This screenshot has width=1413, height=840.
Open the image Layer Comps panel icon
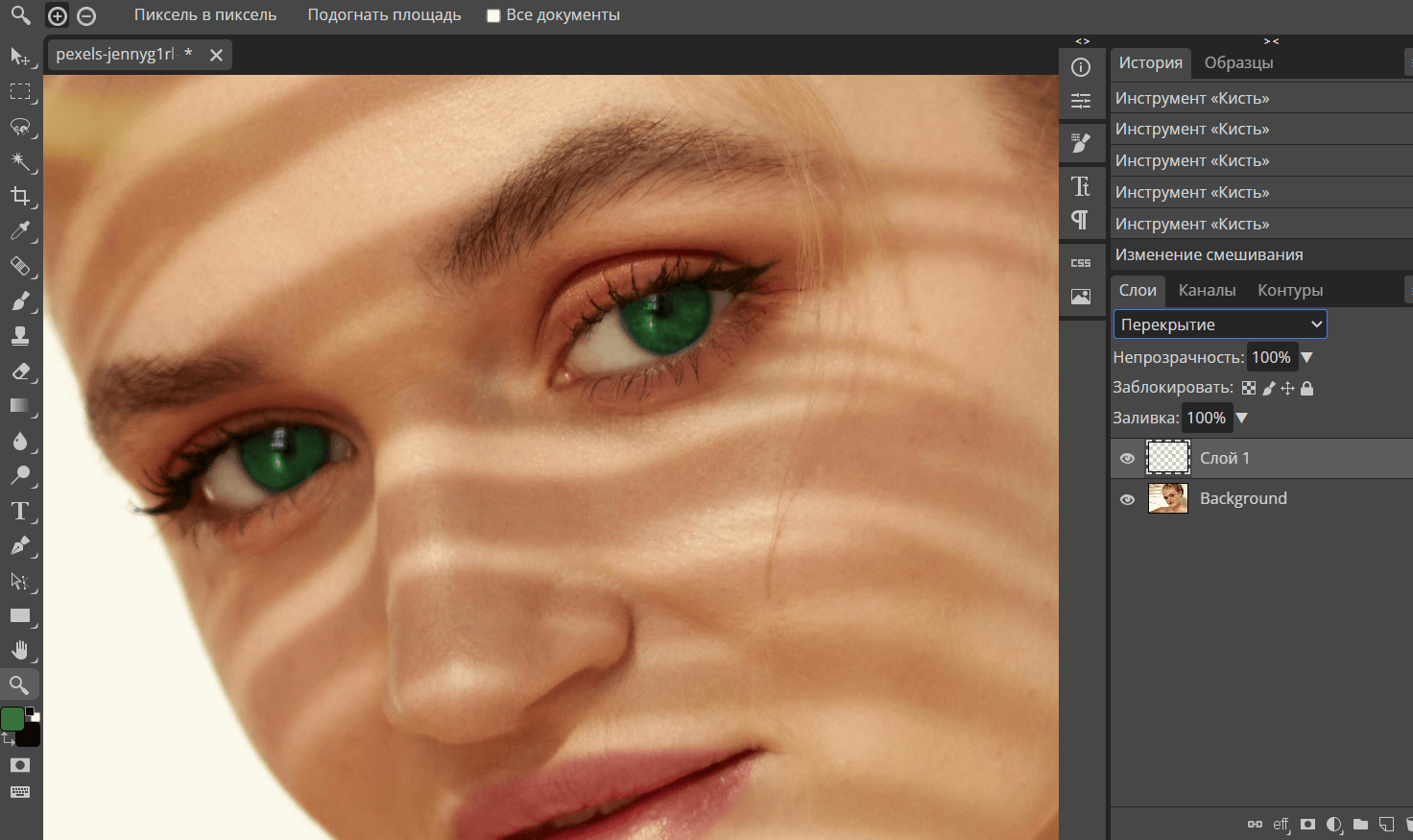pyautogui.click(x=1081, y=297)
